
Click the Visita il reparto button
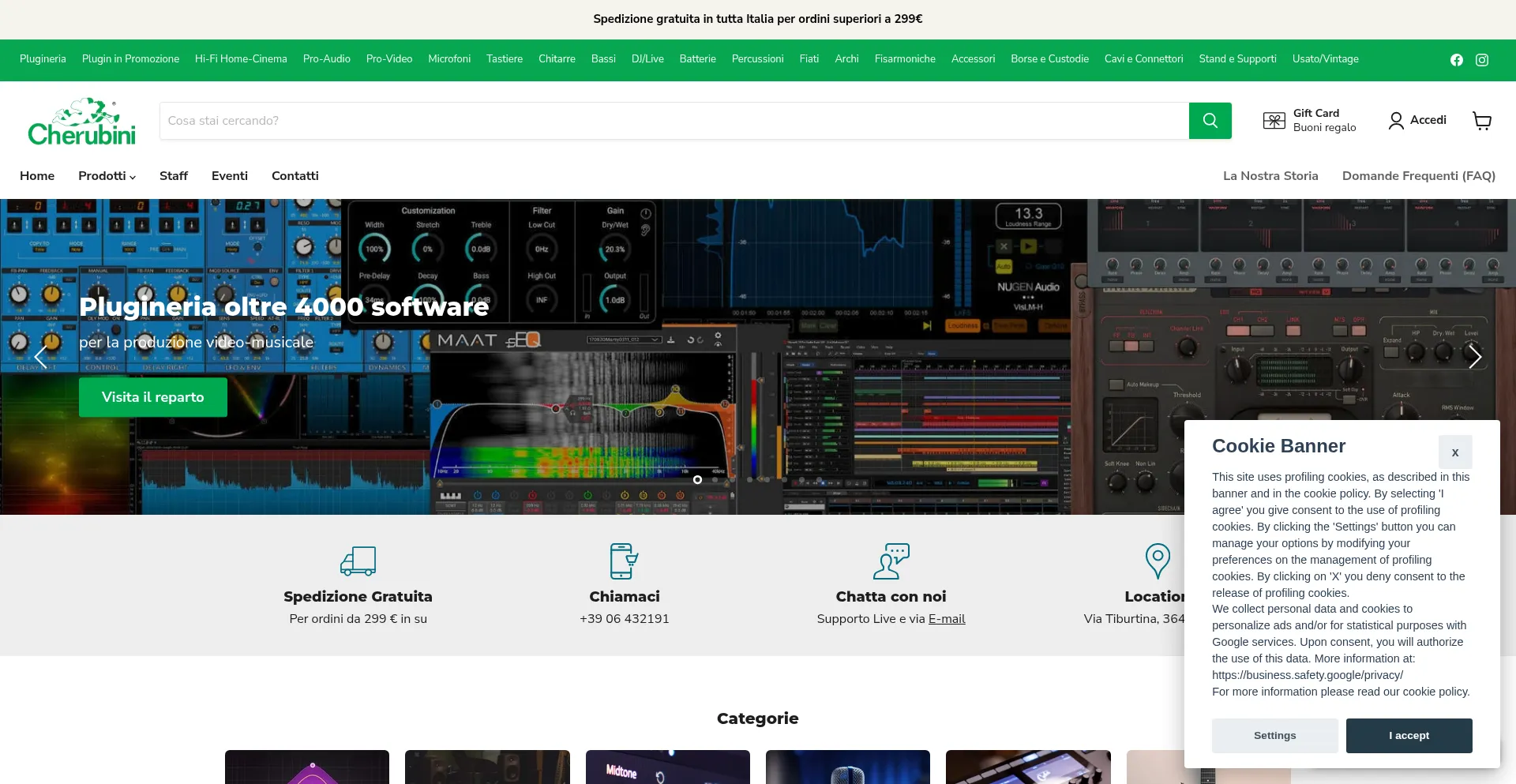click(x=152, y=397)
